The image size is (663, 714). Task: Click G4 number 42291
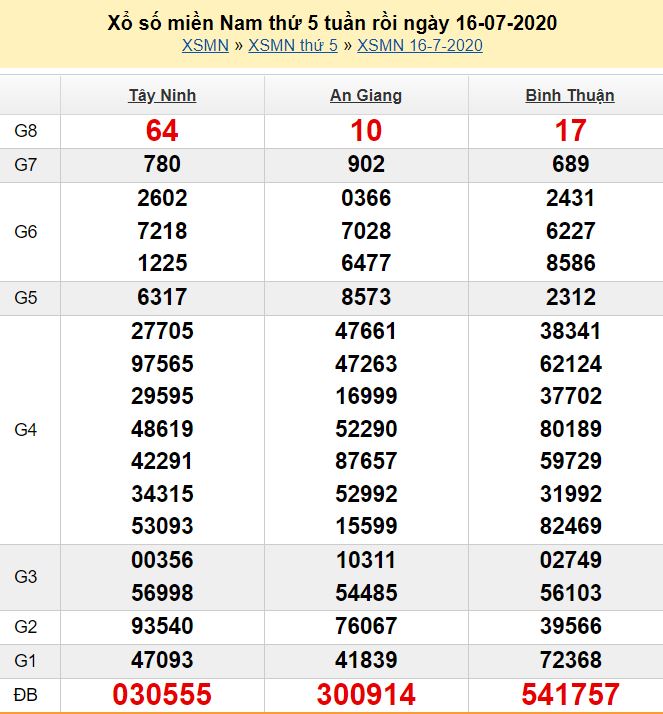(163, 461)
